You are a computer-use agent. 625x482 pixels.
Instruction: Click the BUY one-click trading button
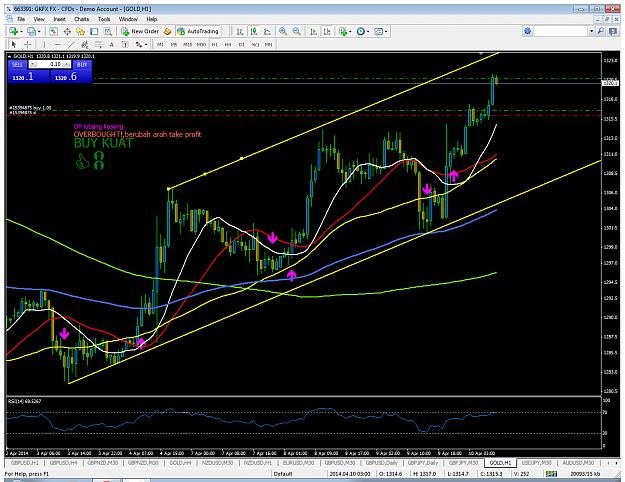tap(82, 65)
